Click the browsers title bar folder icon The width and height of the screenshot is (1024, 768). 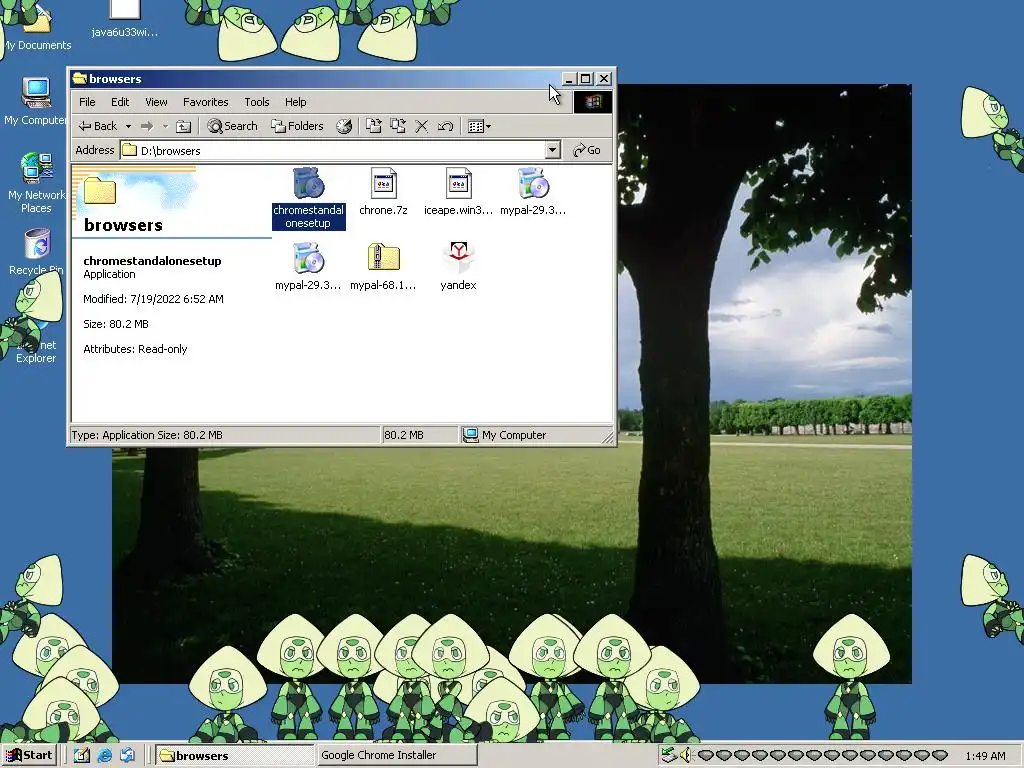click(x=80, y=78)
